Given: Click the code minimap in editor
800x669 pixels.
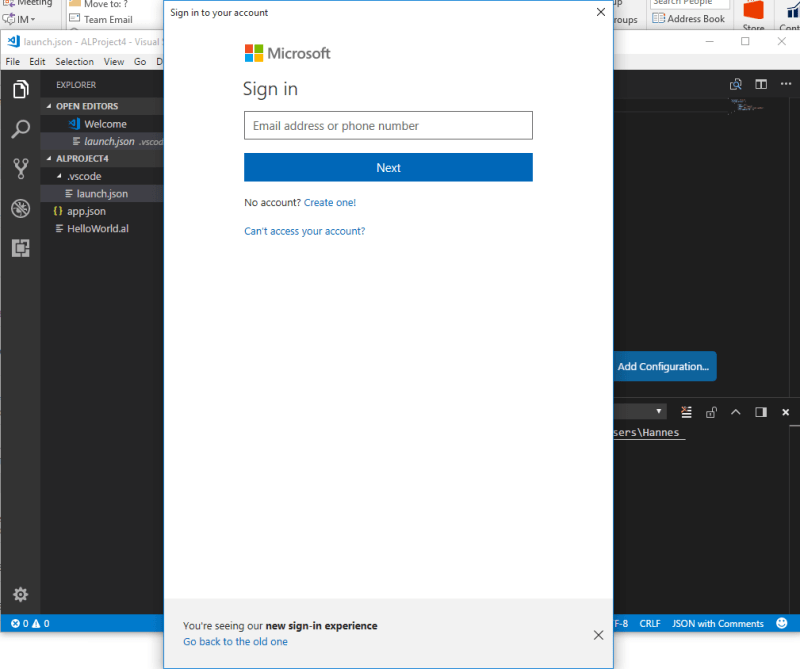Looking at the screenshot, I should point(746,105).
